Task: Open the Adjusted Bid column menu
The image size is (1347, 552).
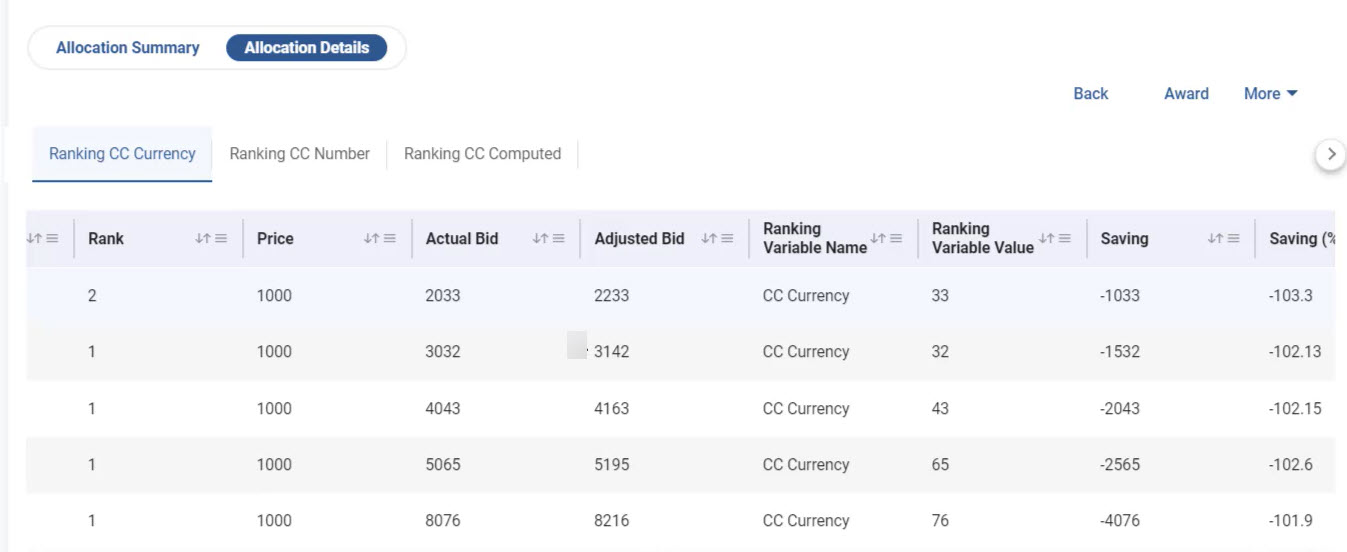Action: (727, 239)
